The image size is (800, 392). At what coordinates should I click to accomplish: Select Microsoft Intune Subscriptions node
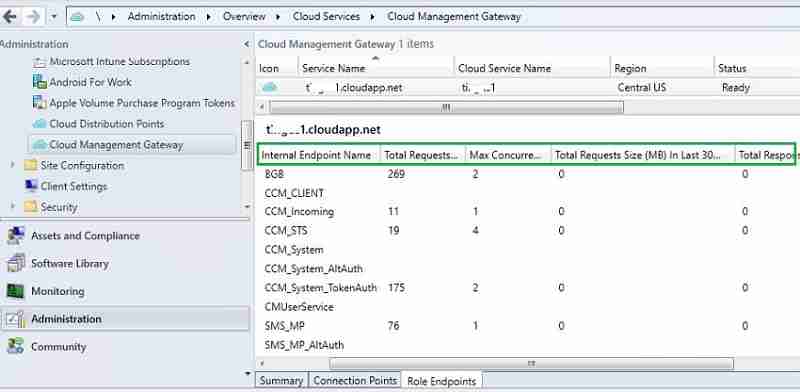click(119, 62)
